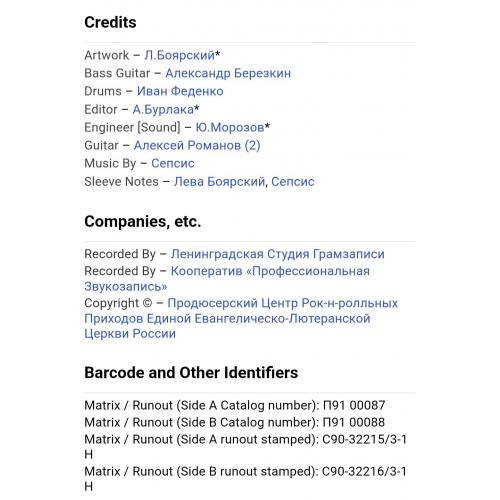Viewport: 500px width, 500px height.
Task: Click Barcode and Other Identifiers heading
Action: click(191, 373)
